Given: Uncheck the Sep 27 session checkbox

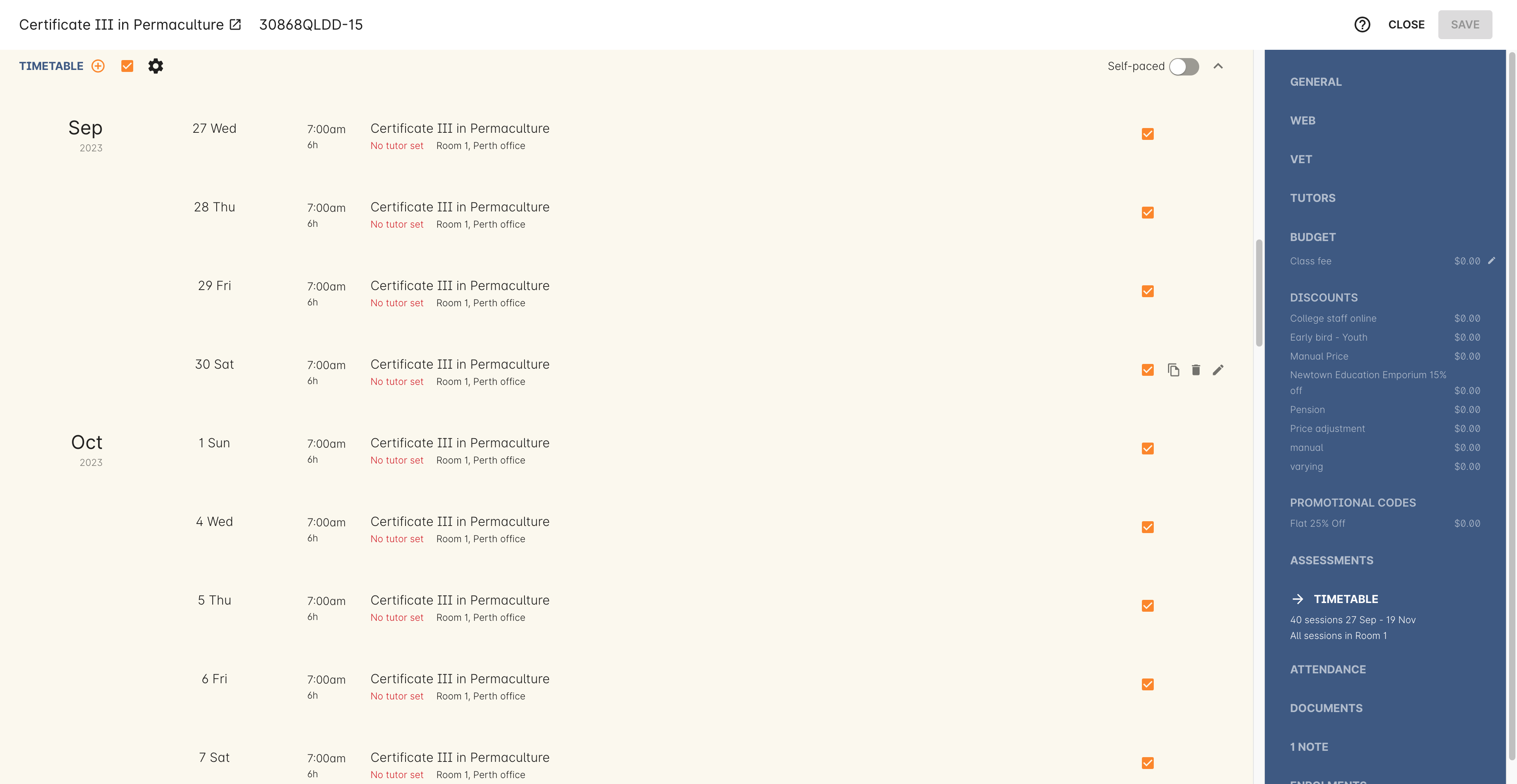Looking at the screenshot, I should tap(1148, 133).
